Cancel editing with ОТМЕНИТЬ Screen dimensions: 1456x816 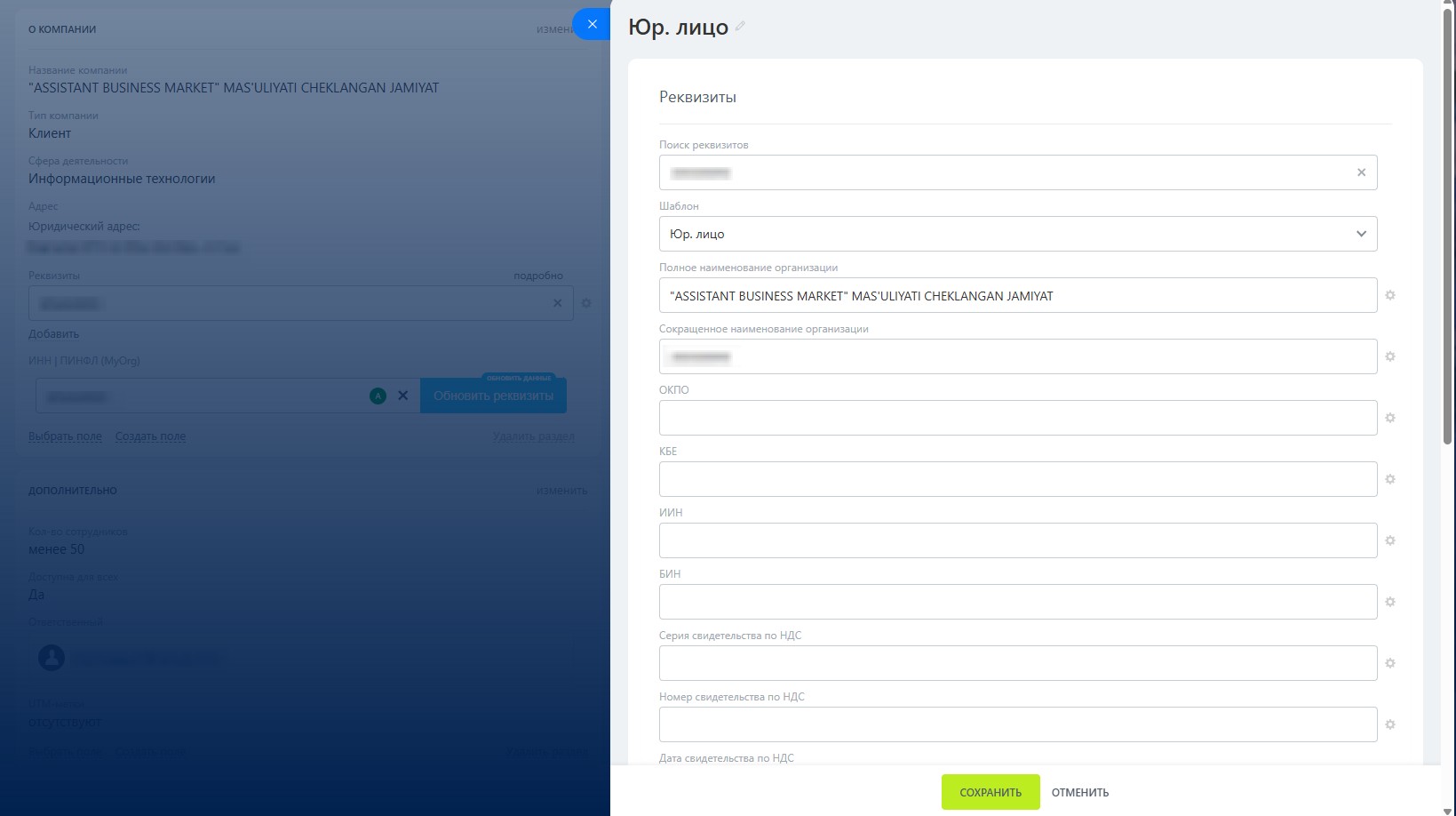[1080, 792]
